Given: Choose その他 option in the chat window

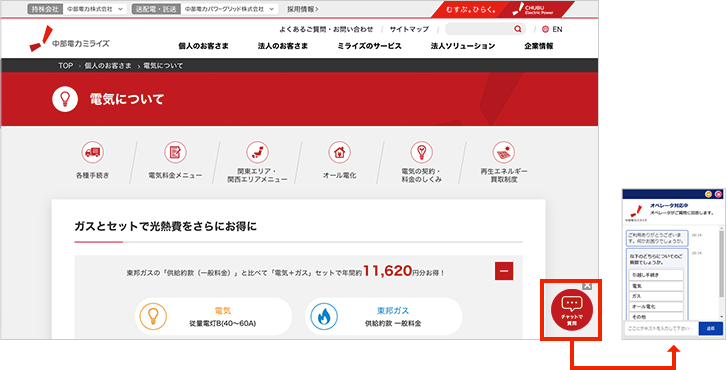Looking at the screenshot, I should coord(656,316).
